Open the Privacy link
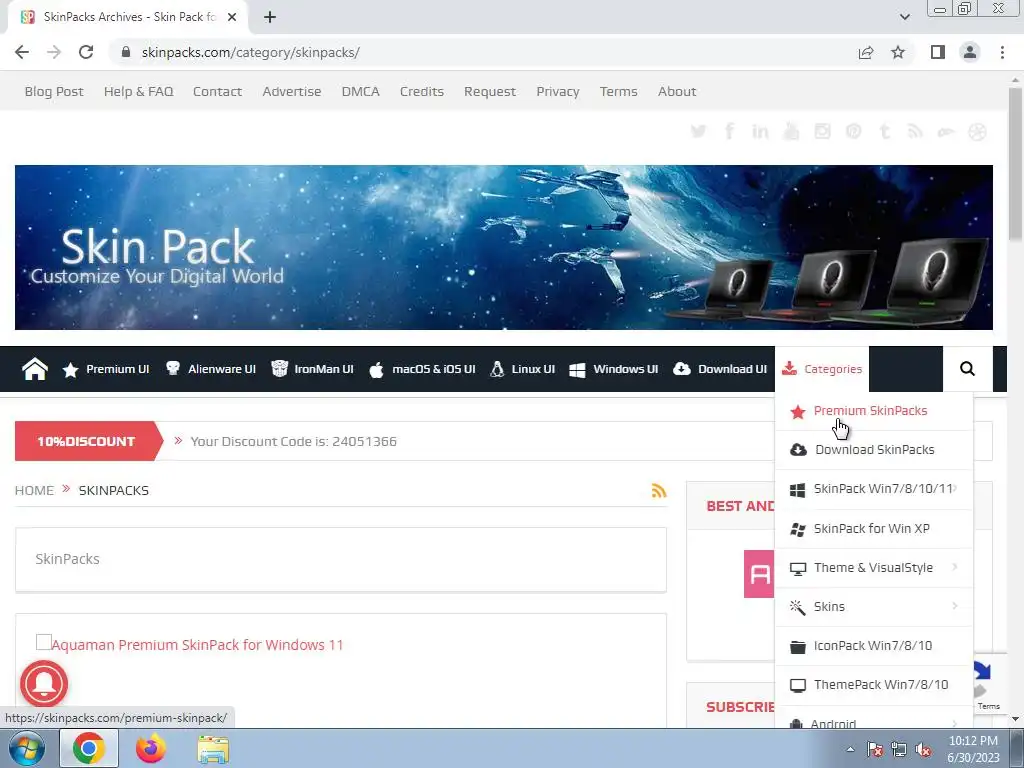The height and width of the screenshot is (768, 1024). click(558, 91)
